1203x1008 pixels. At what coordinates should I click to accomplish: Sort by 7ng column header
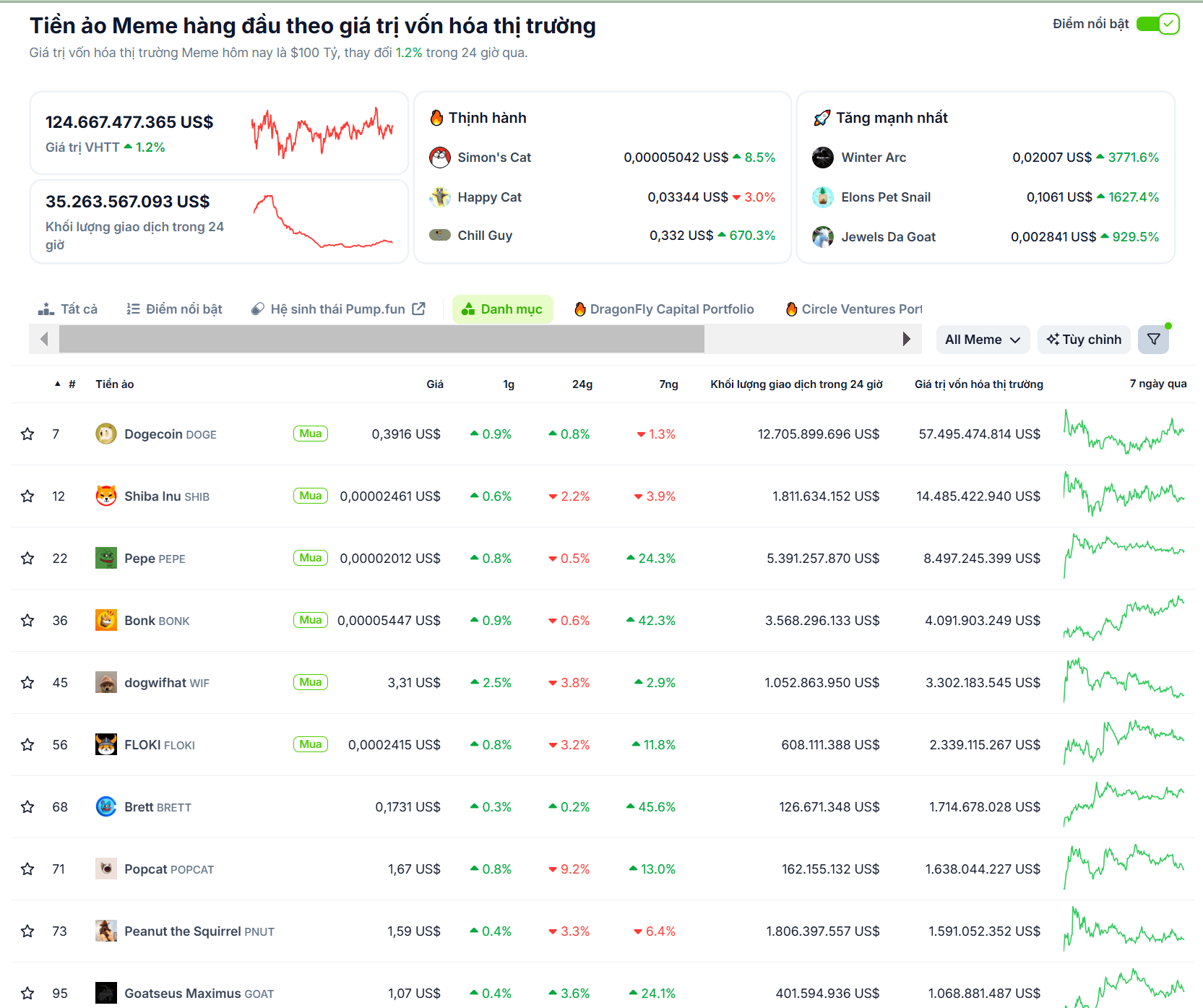(668, 384)
